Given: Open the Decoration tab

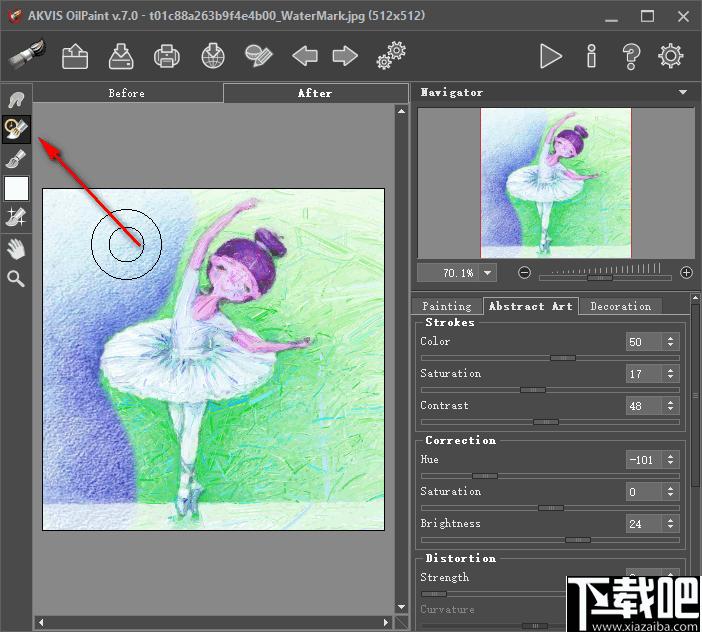Looking at the screenshot, I should click(x=621, y=306).
